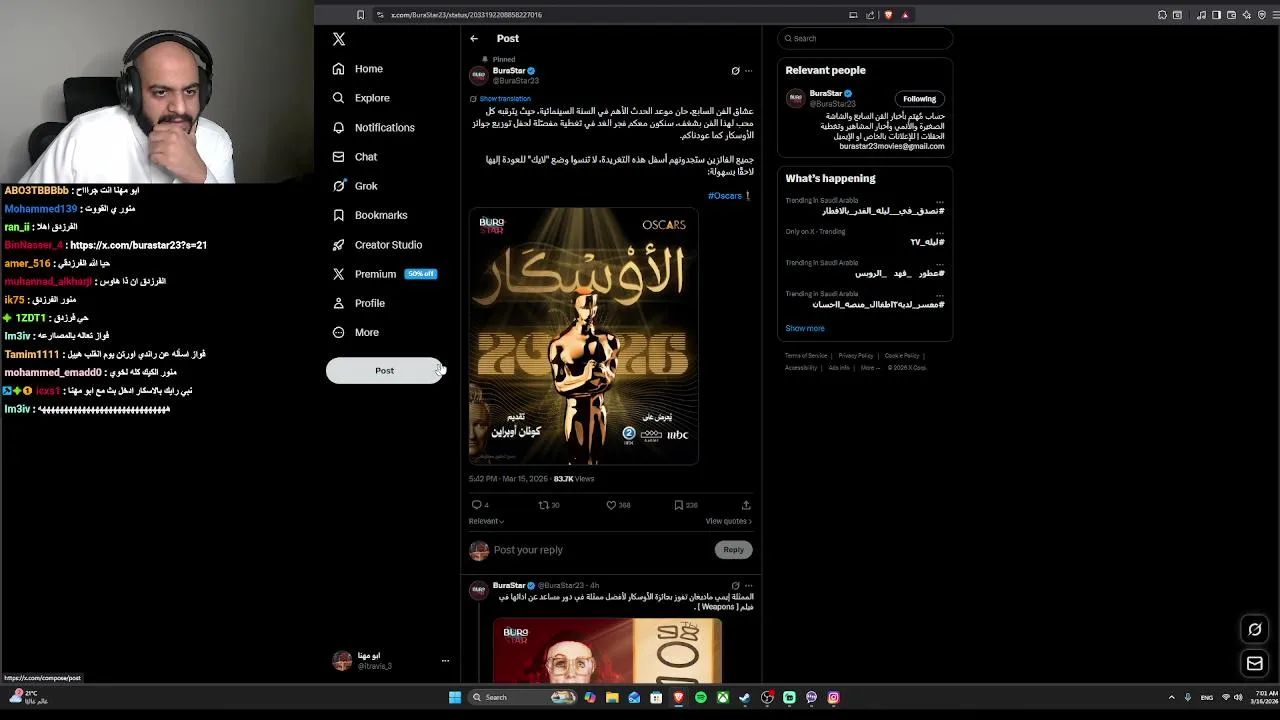Open three-dot menu on the pinned post

click(x=748, y=71)
